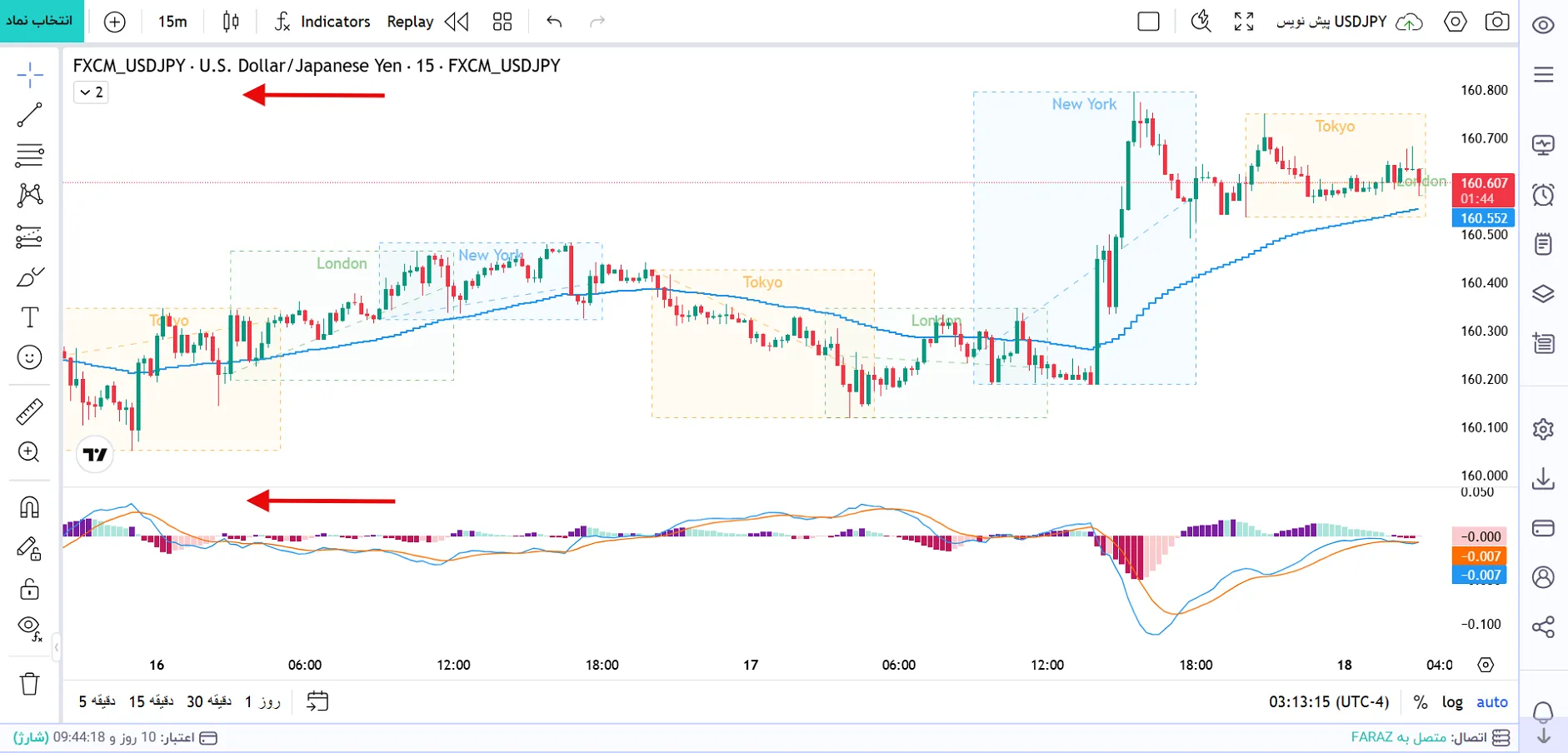Open the emoji icons tool
1568x753 pixels.
30,358
